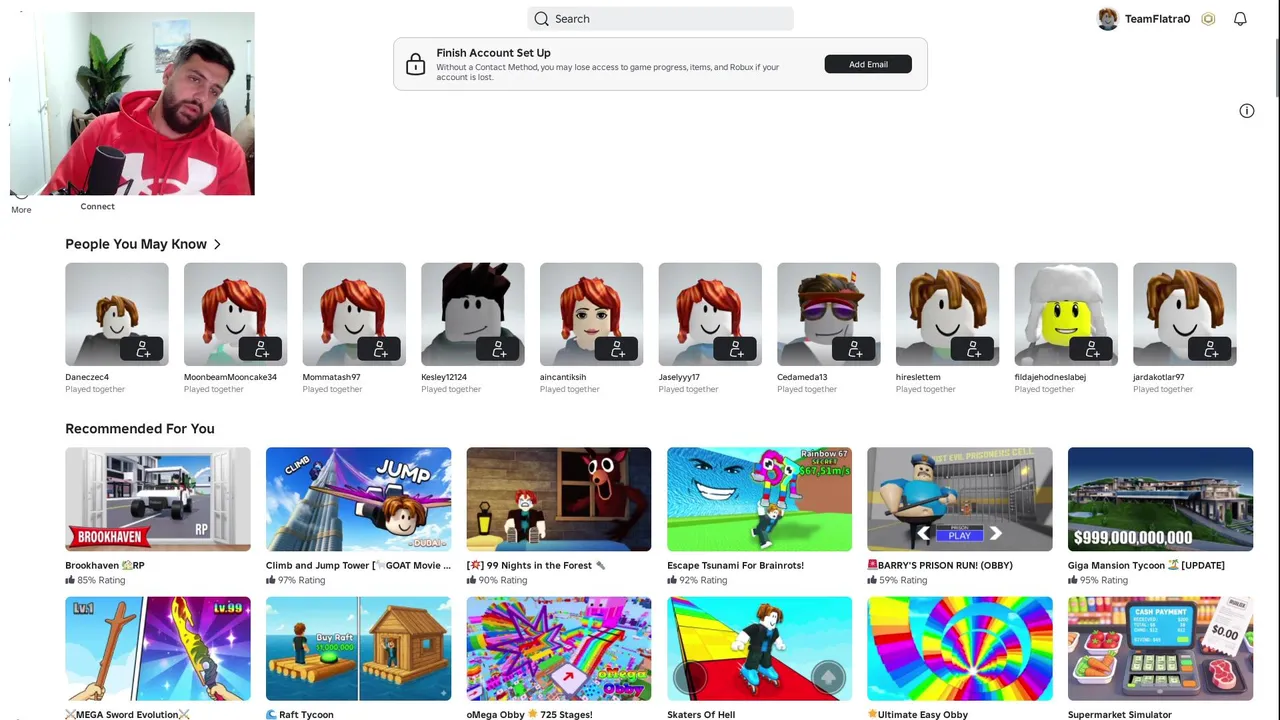Open Ultimate Easy Obby thumbnail
The width and height of the screenshot is (1280, 720).
coord(960,649)
